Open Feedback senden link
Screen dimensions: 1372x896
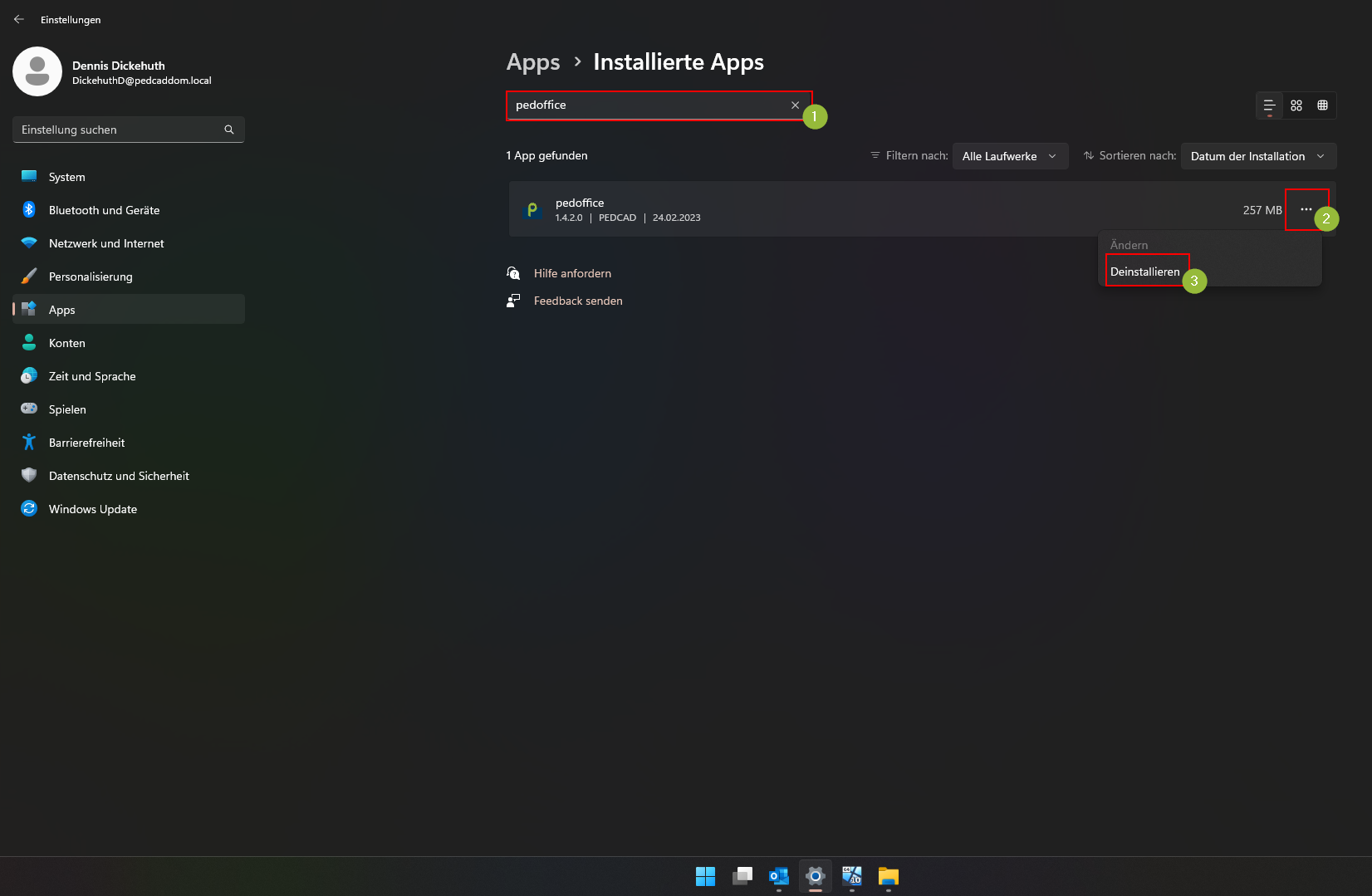(x=578, y=301)
